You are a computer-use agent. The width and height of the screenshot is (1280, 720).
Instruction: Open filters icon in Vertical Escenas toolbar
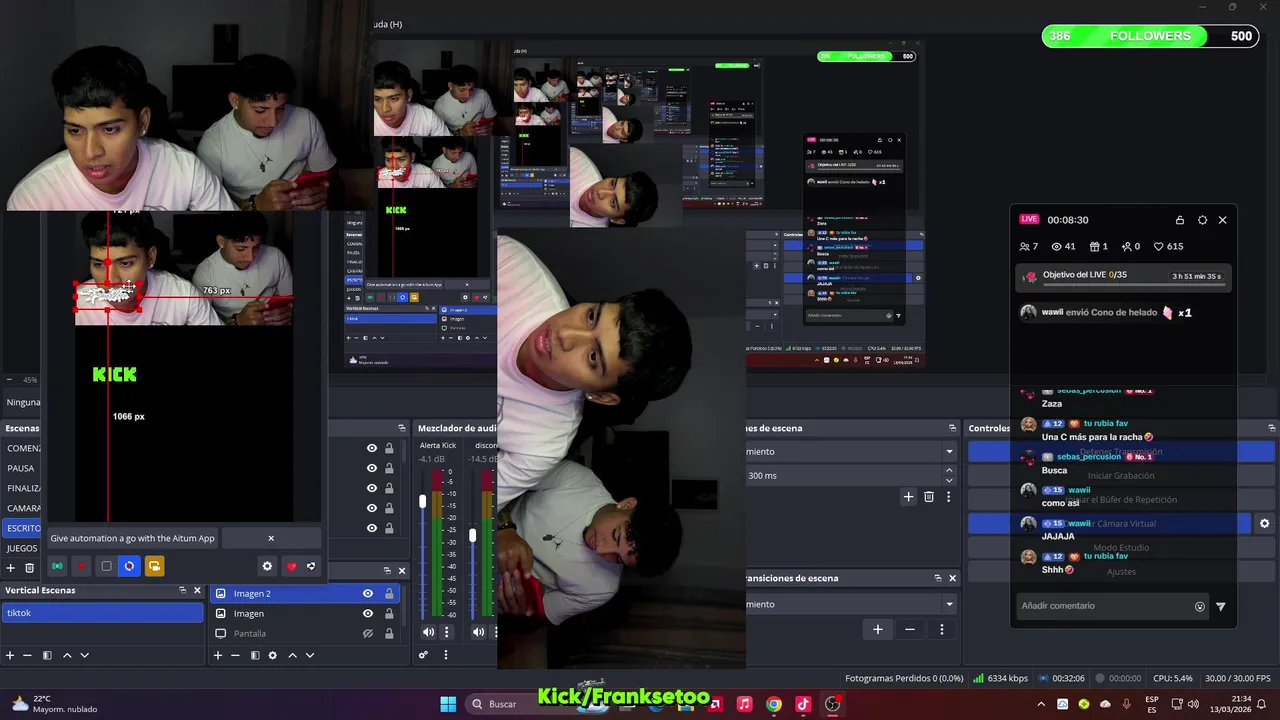pyautogui.click(x=47, y=655)
